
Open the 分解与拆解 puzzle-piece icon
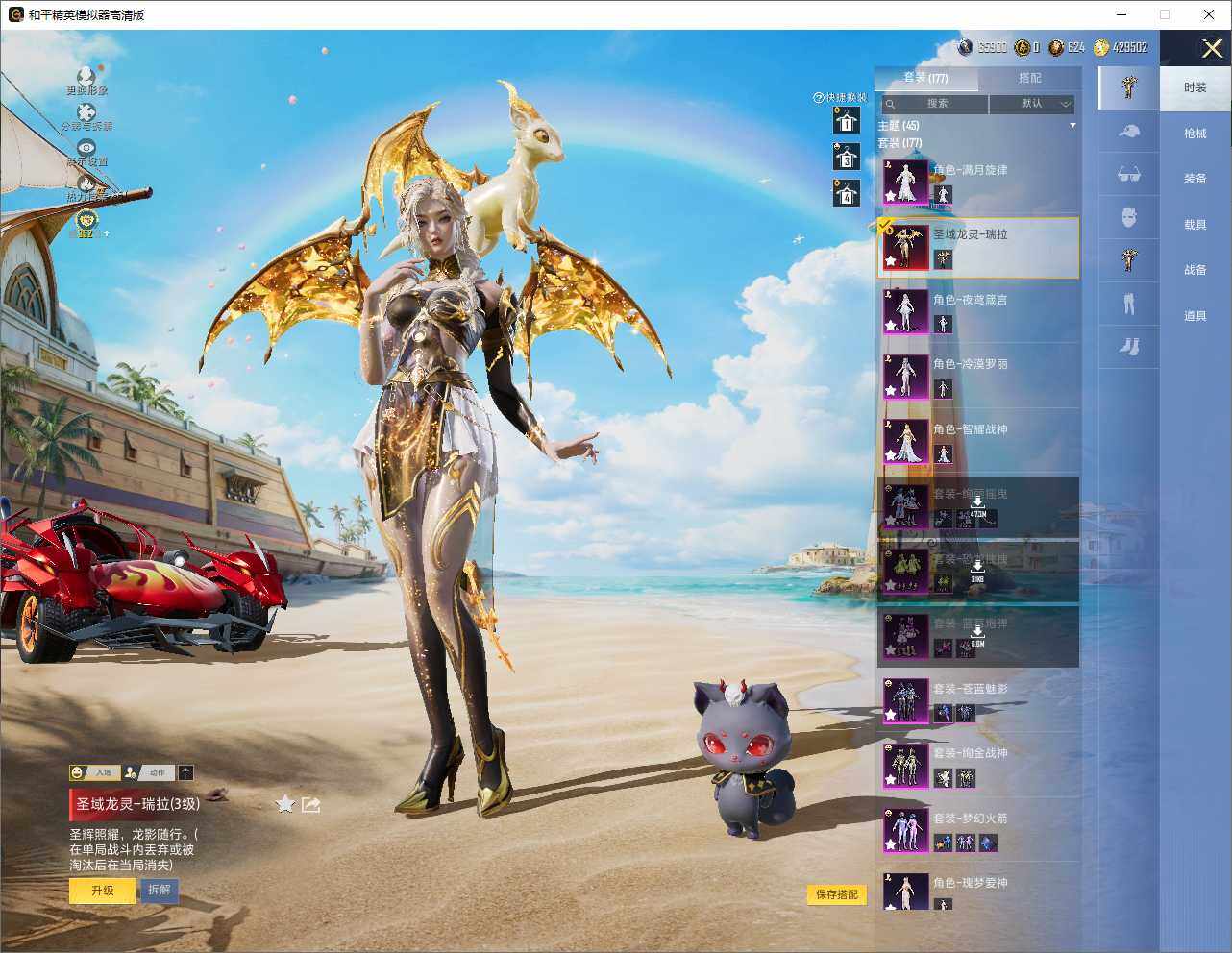tap(86, 111)
